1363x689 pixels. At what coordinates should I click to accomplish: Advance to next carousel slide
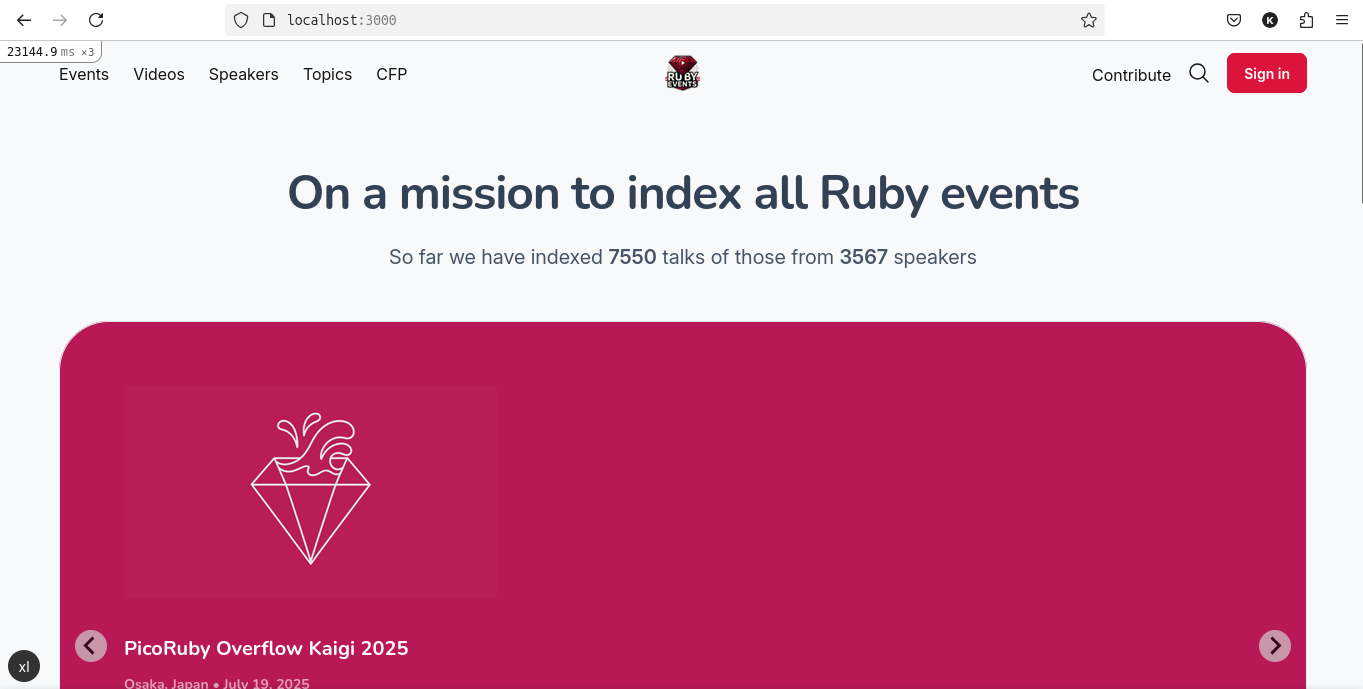coord(1275,646)
